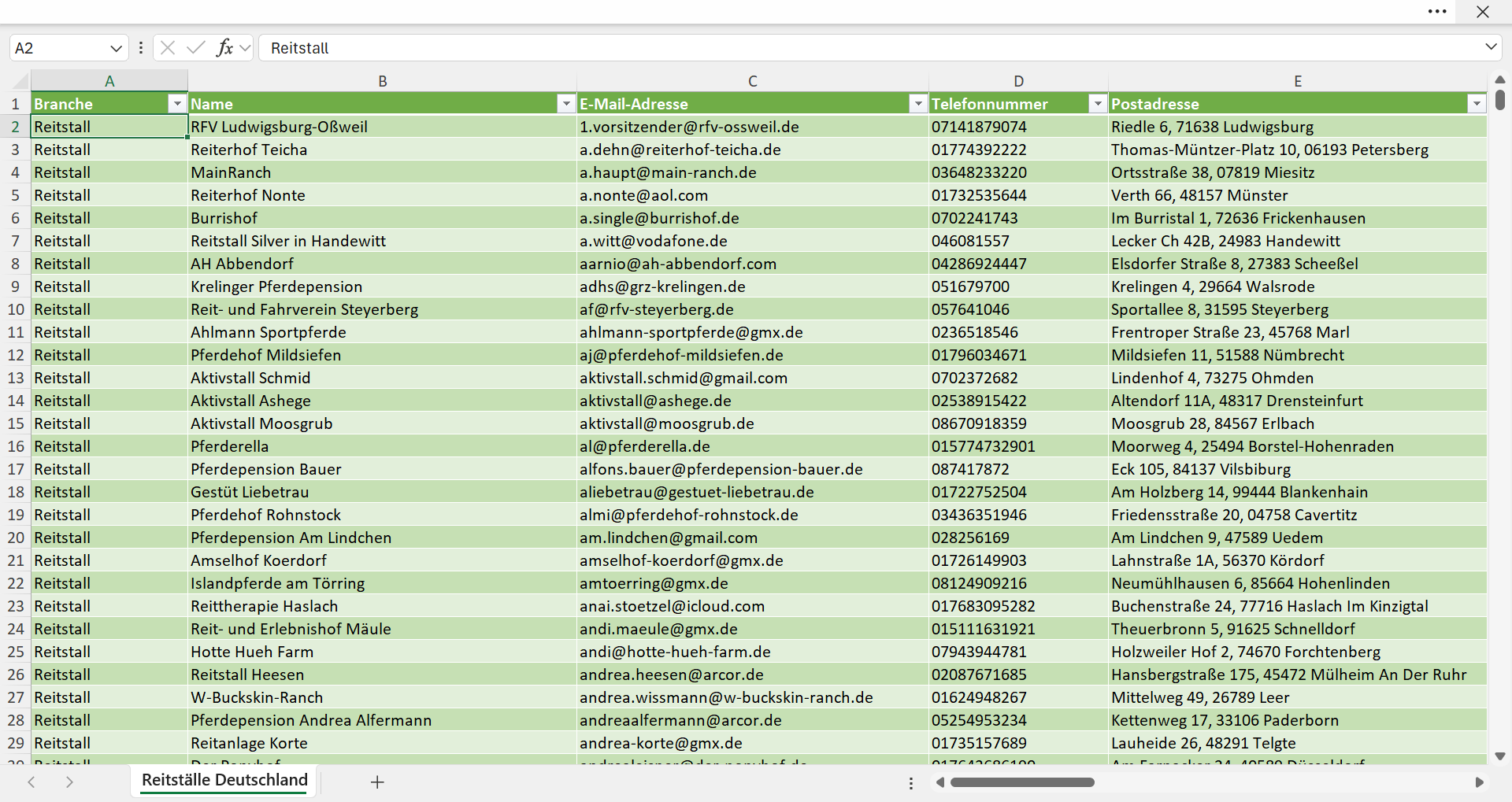Click the horizontal scrollbar thumb

[1022, 782]
